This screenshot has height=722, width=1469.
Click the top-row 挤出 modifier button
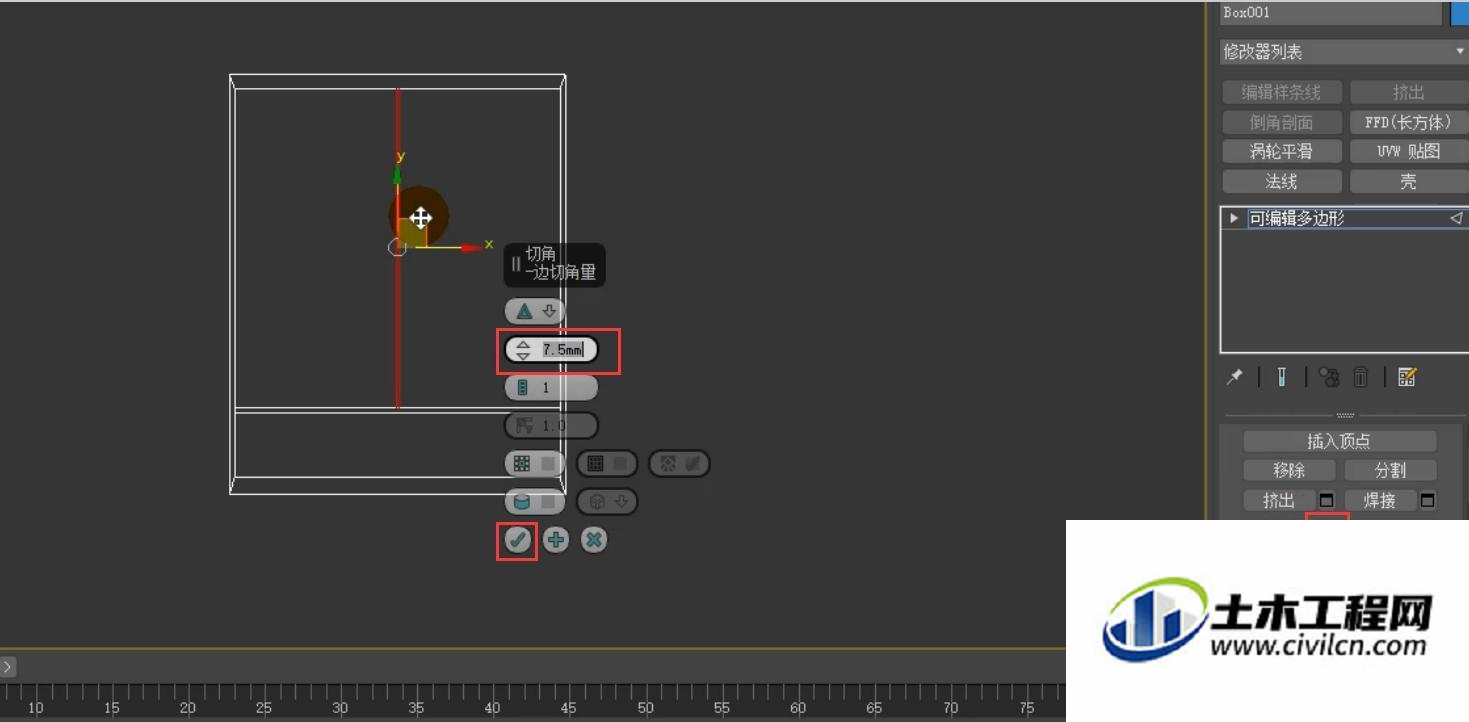(x=1408, y=92)
